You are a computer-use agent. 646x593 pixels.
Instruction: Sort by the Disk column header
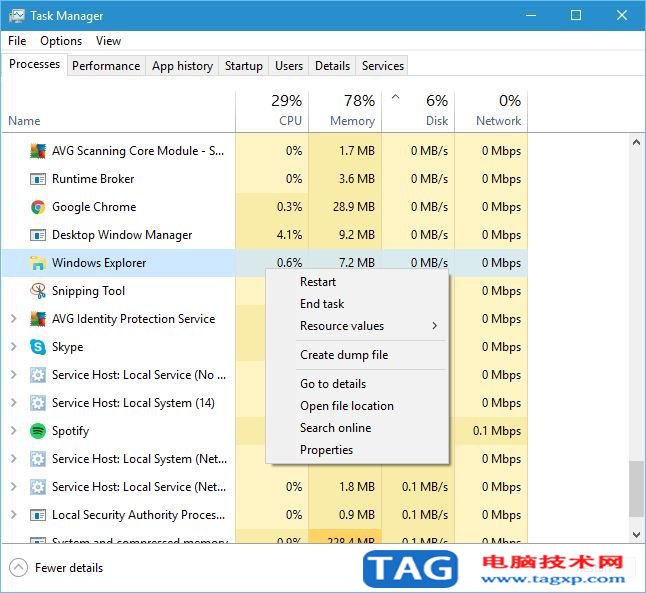coord(418,110)
